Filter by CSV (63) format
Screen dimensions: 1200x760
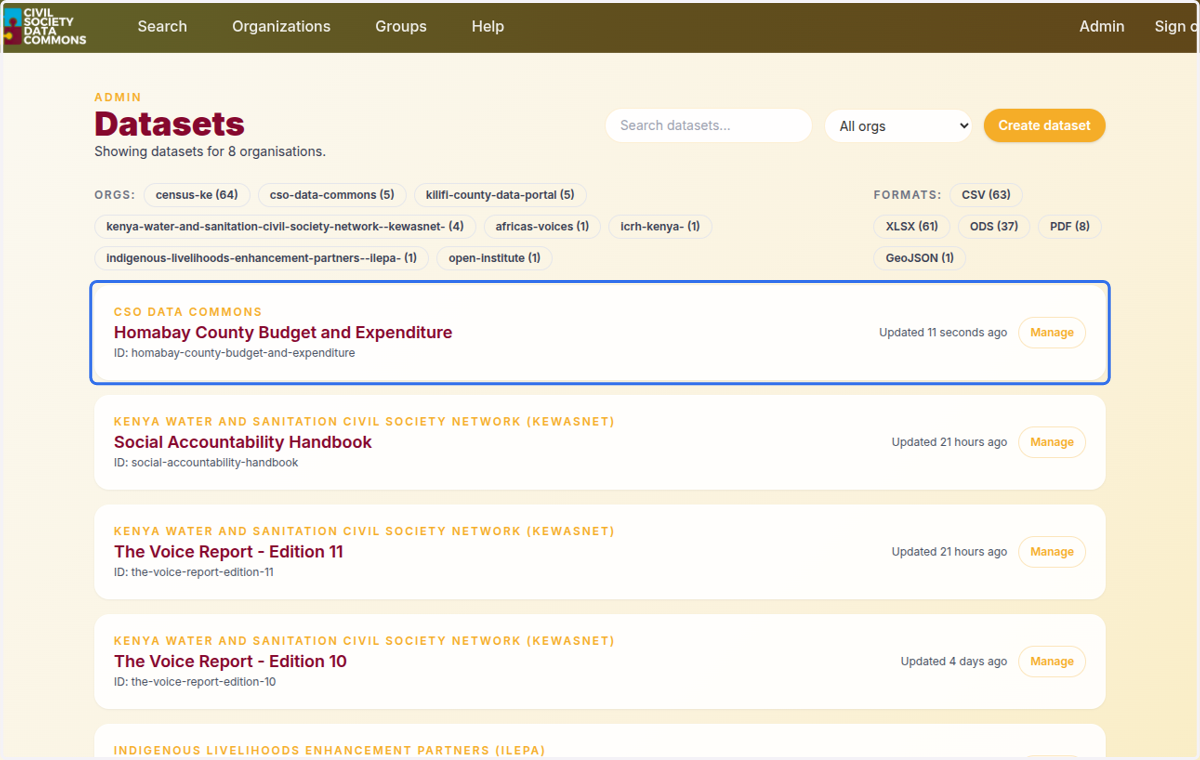coord(986,195)
